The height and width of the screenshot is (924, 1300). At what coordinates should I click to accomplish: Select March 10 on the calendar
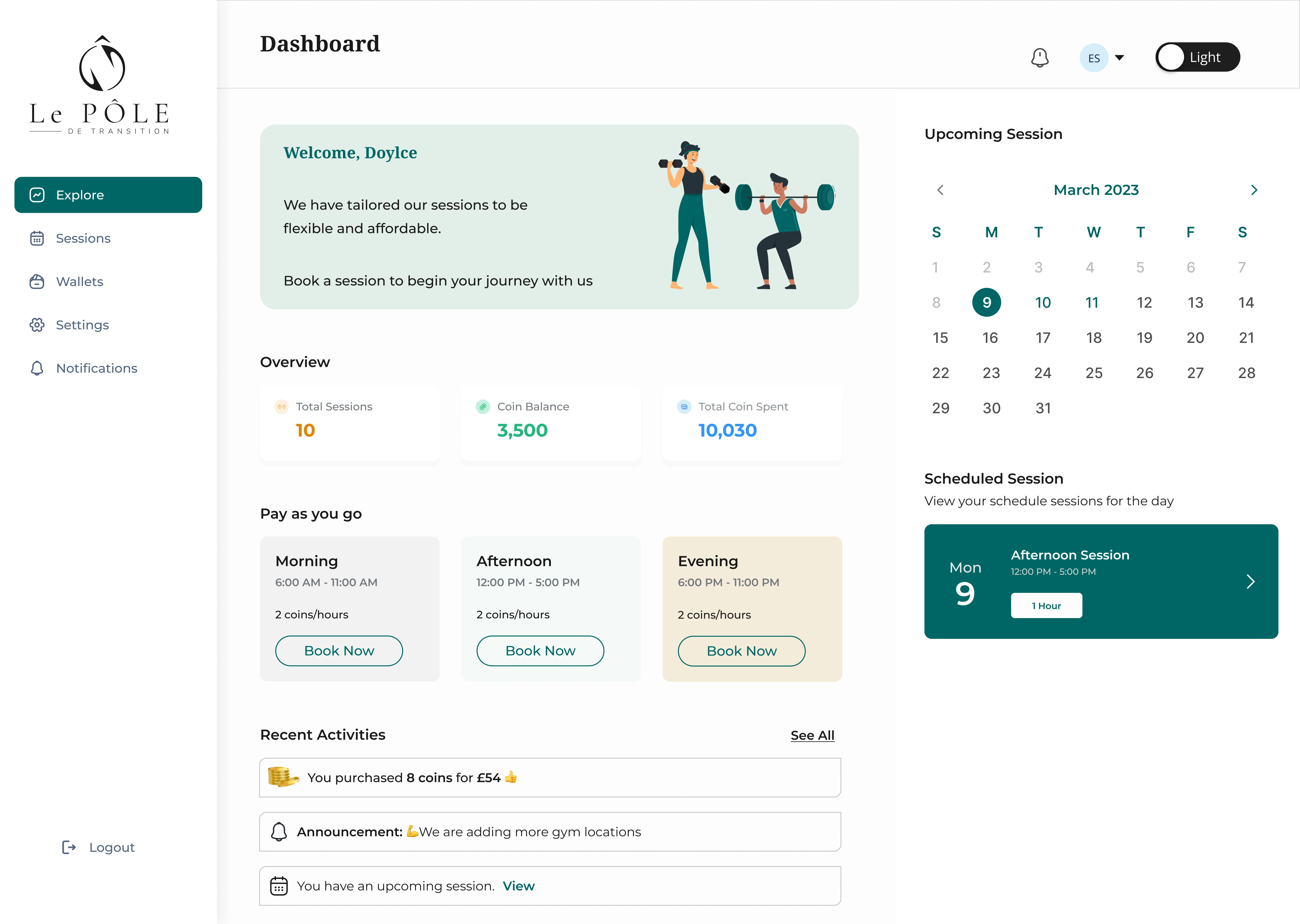[x=1043, y=303]
